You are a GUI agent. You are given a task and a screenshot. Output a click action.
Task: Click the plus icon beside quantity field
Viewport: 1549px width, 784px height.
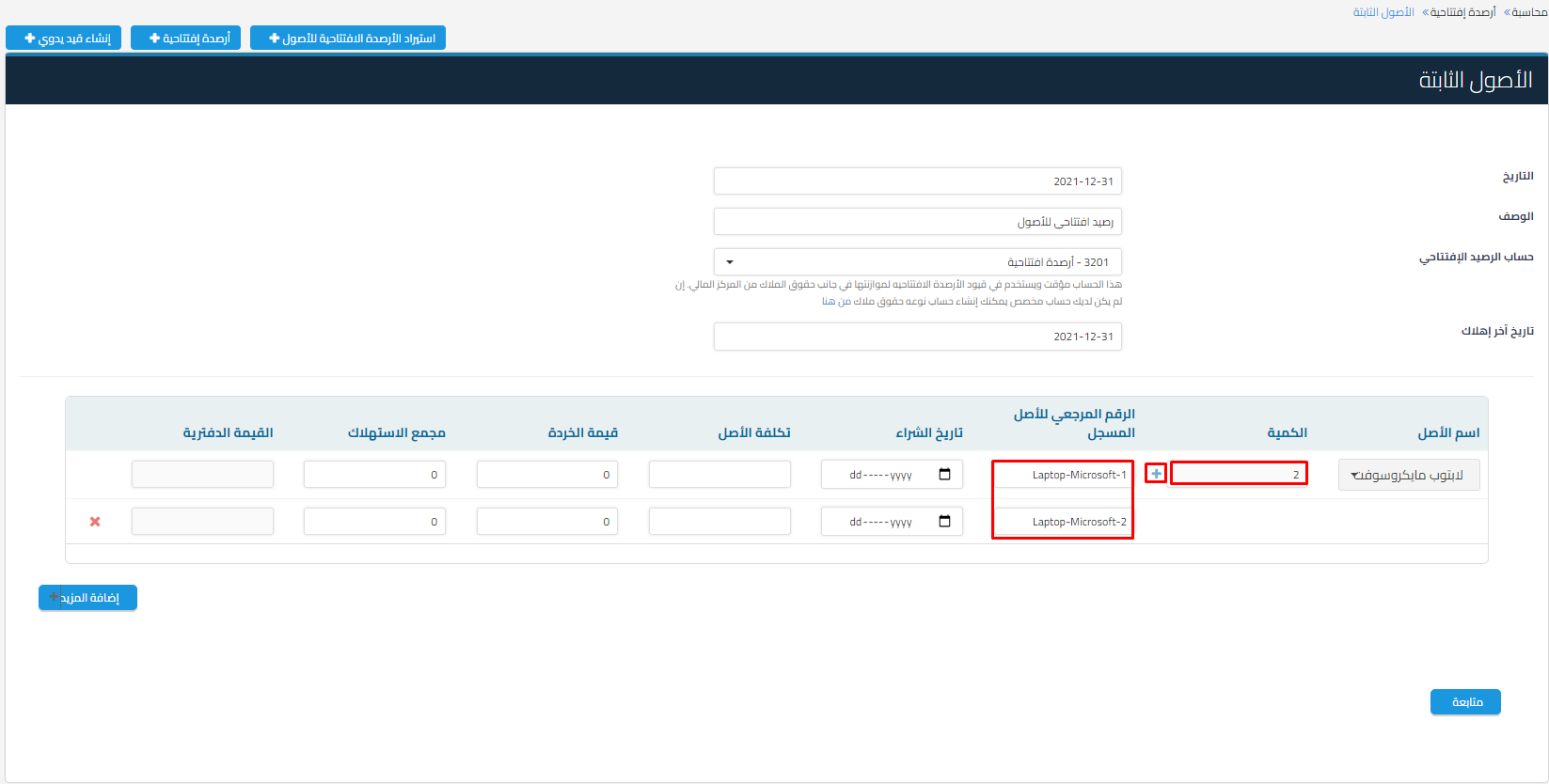pos(1156,474)
